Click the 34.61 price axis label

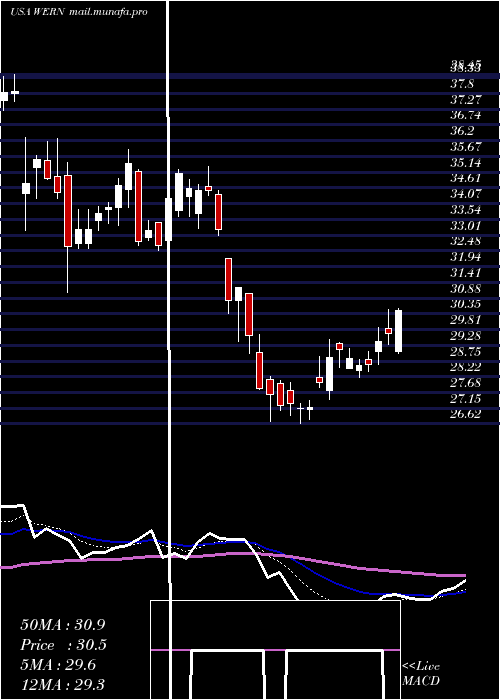pyautogui.click(x=466, y=178)
